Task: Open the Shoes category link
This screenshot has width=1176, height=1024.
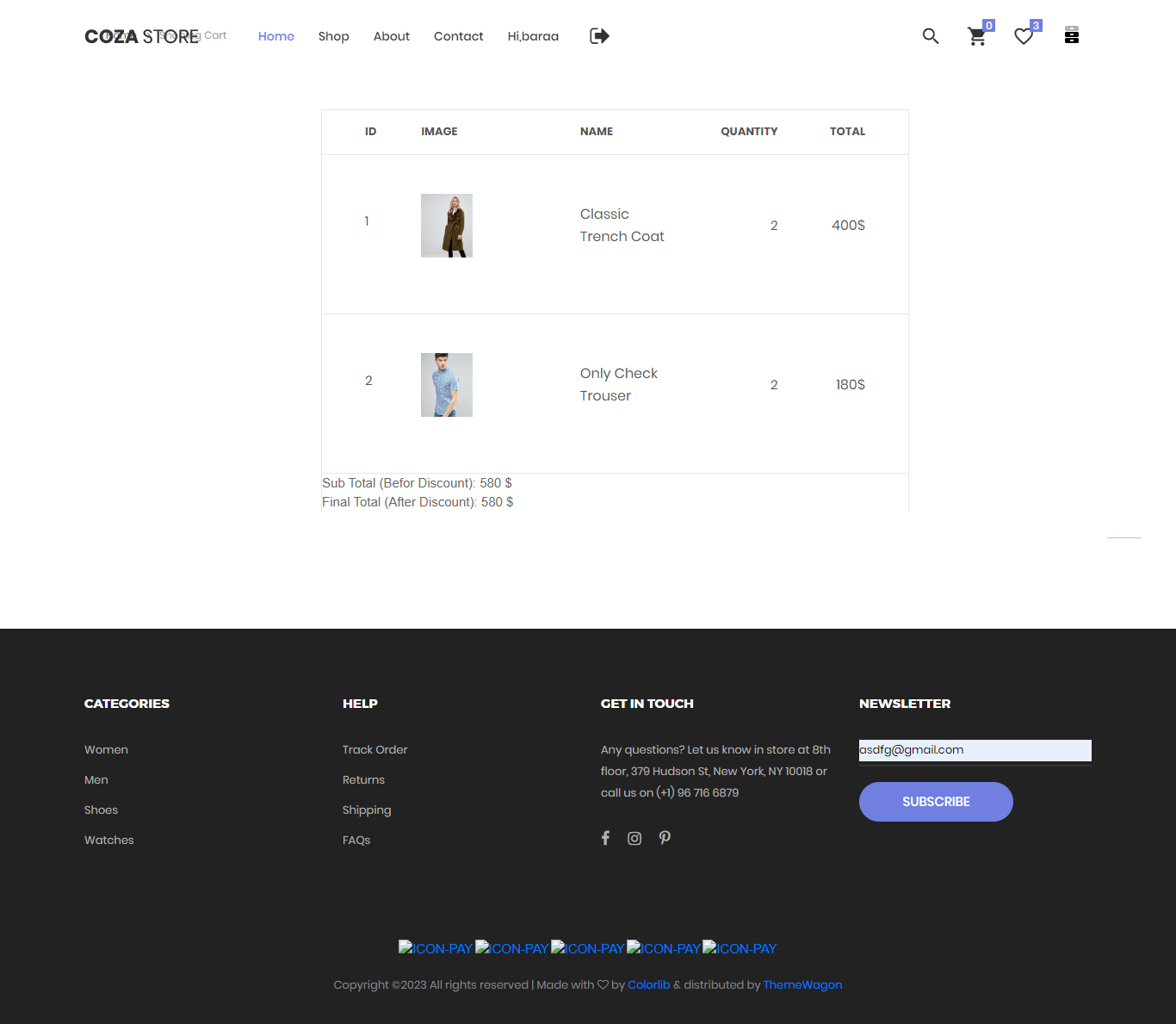Action: 102,810
